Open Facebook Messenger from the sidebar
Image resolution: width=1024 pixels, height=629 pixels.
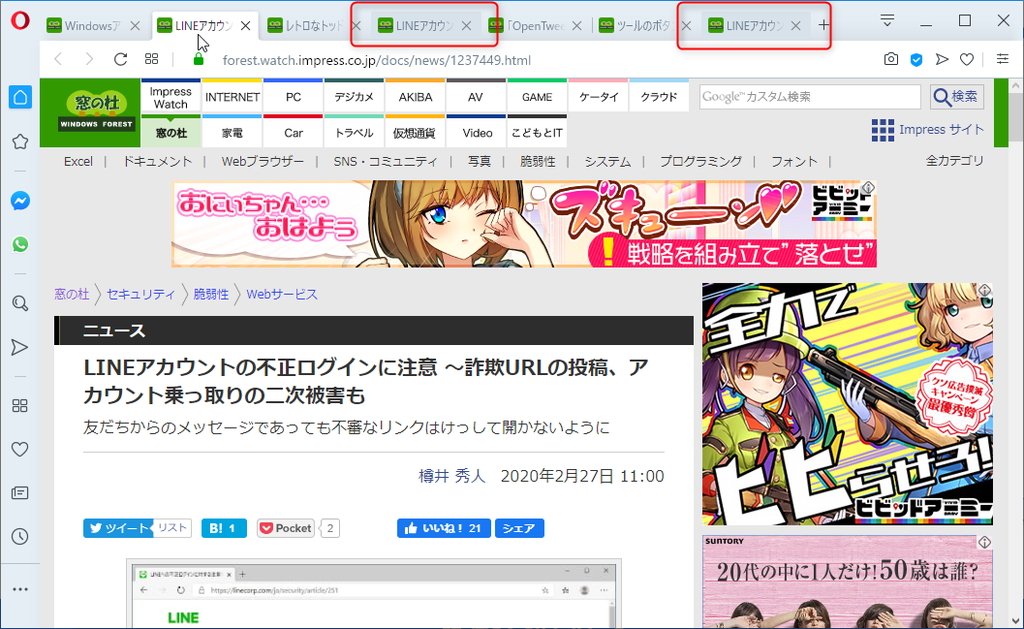(20, 200)
